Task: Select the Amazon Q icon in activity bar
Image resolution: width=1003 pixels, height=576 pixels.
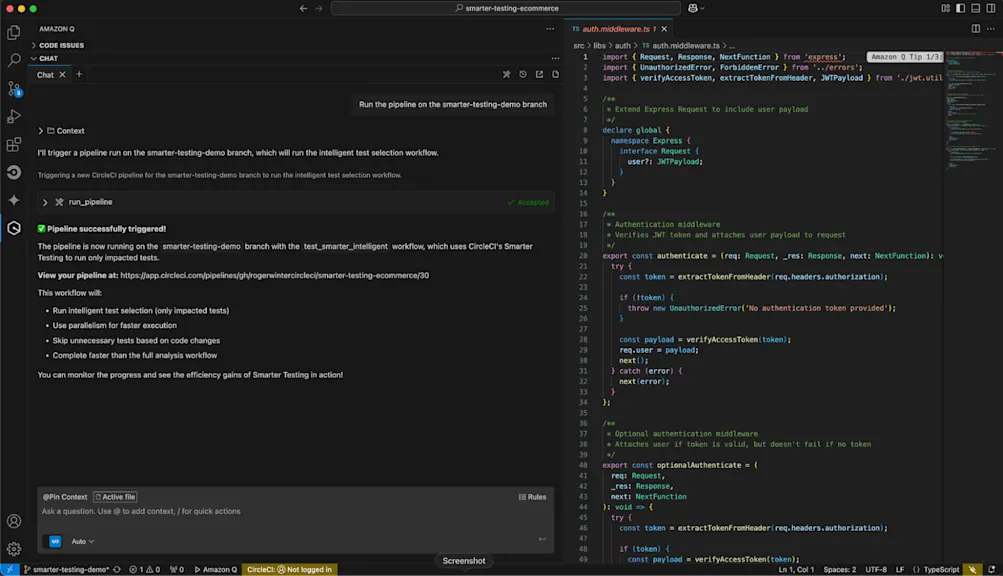Action: [x=13, y=228]
